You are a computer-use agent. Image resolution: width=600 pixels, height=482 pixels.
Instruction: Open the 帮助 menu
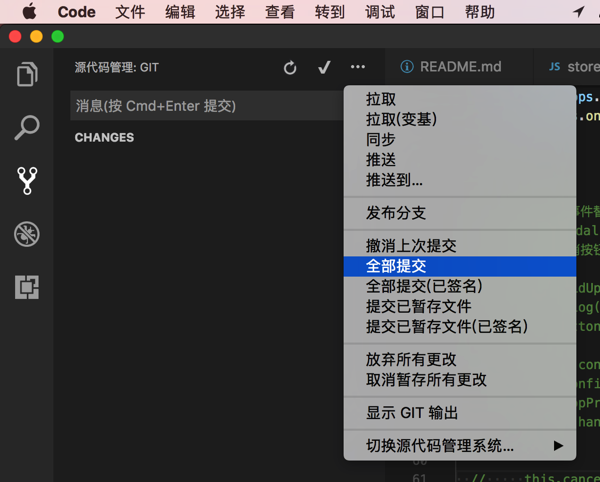click(x=480, y=12)
